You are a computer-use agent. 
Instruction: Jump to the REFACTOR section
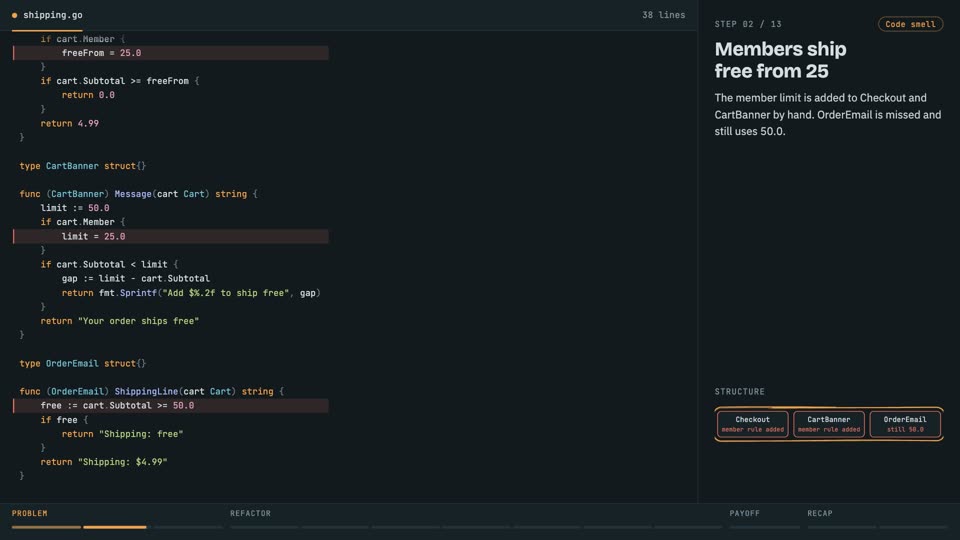pyautogui.click(x=250, y=513)
